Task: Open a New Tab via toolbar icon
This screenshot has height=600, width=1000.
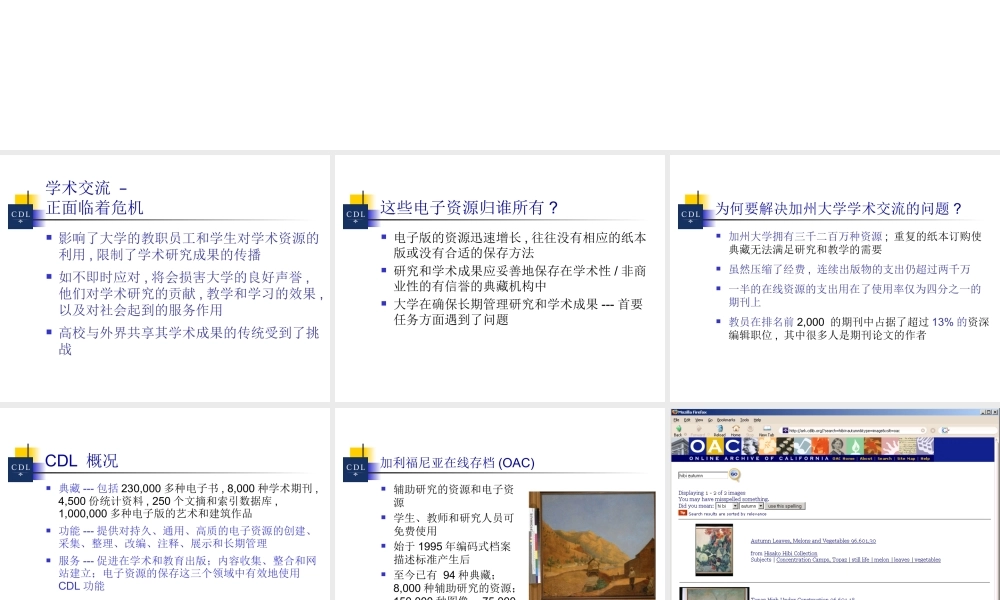Action: point(766,430)
